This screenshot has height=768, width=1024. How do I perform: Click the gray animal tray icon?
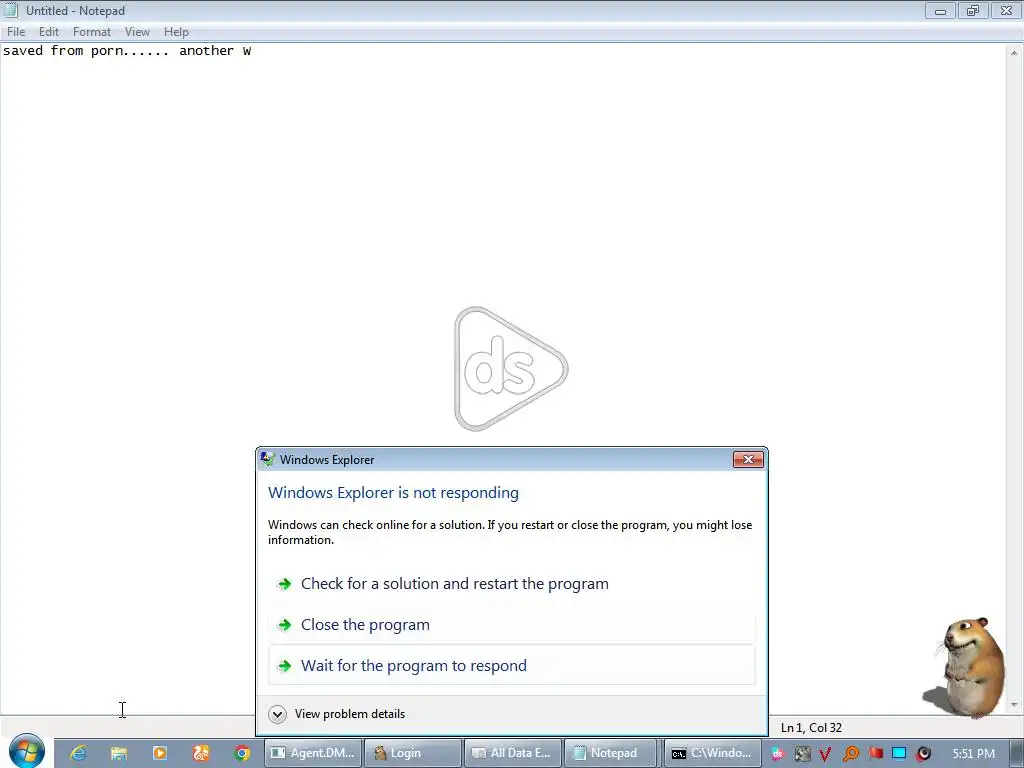[x=802, y=754]
